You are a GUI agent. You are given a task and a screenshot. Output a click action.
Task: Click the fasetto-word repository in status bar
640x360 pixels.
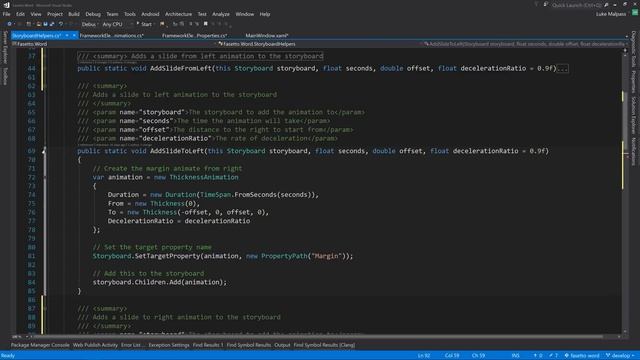pyautogui.click(x=582, y=356)
